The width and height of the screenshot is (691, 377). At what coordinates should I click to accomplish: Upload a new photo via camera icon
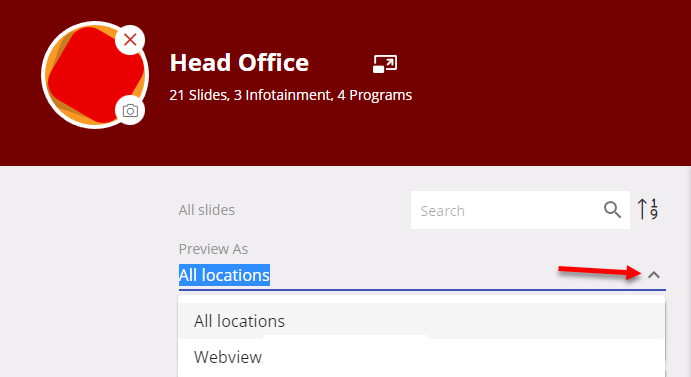point(130,110)
